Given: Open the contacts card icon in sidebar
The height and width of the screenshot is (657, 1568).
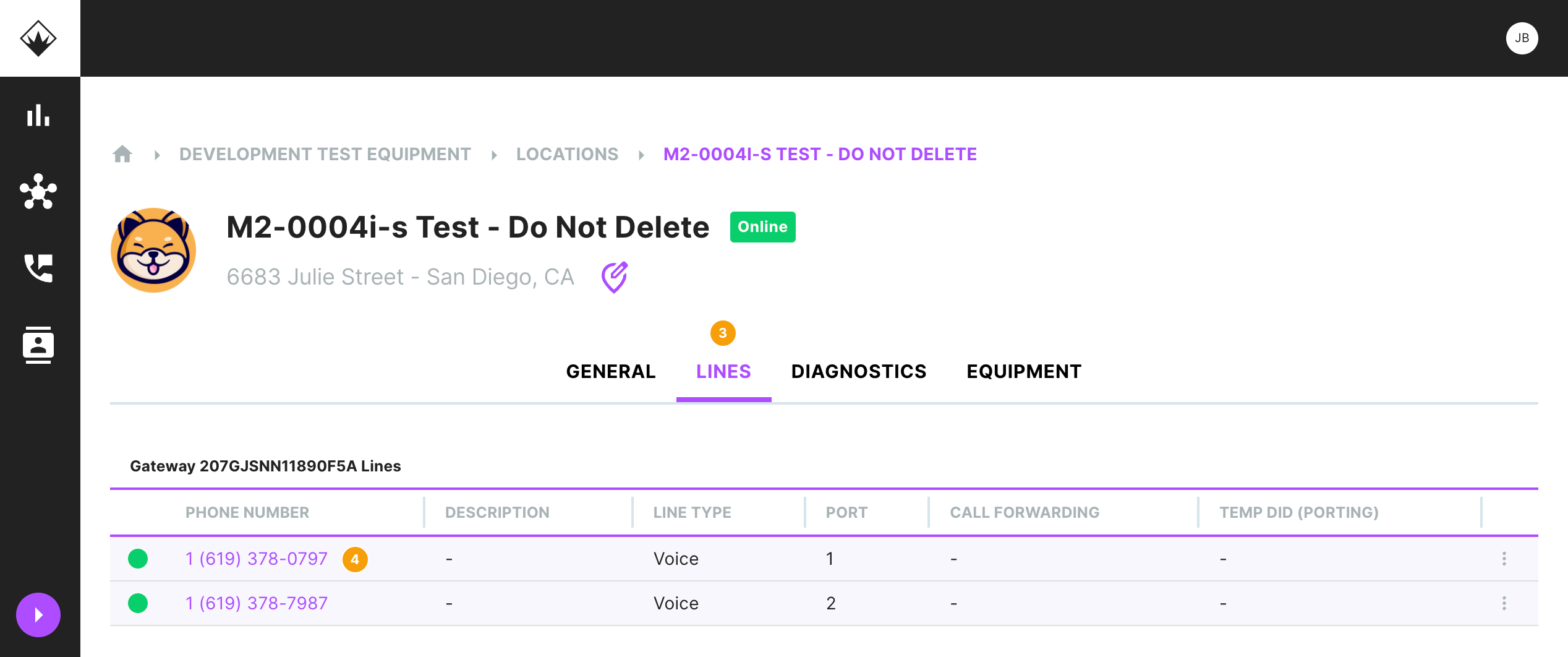Looking at the screenshot, I should pyautogui.click(x=38, y=345).
